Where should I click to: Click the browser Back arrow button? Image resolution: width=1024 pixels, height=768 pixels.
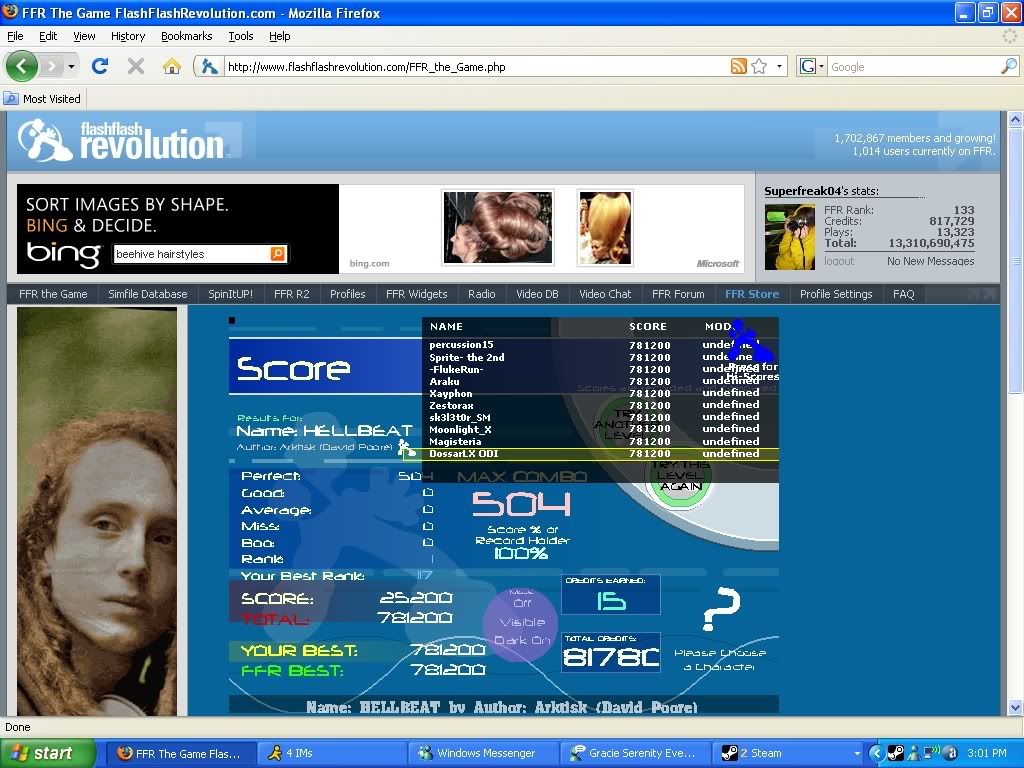tap(22, 66)
